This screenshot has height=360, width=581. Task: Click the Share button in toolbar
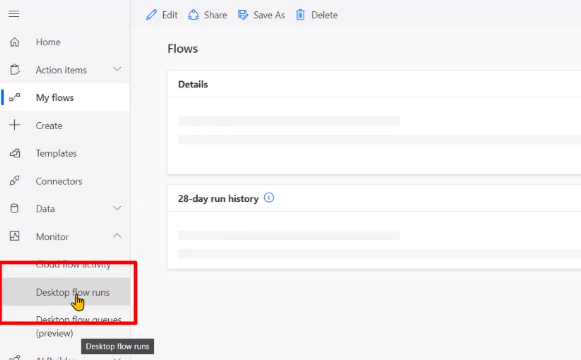click(x=207, y=15)
